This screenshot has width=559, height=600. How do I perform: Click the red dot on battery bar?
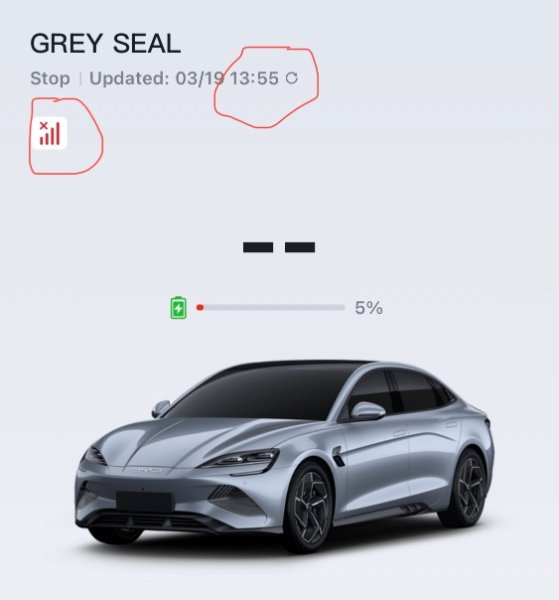(x=200, y=307)
